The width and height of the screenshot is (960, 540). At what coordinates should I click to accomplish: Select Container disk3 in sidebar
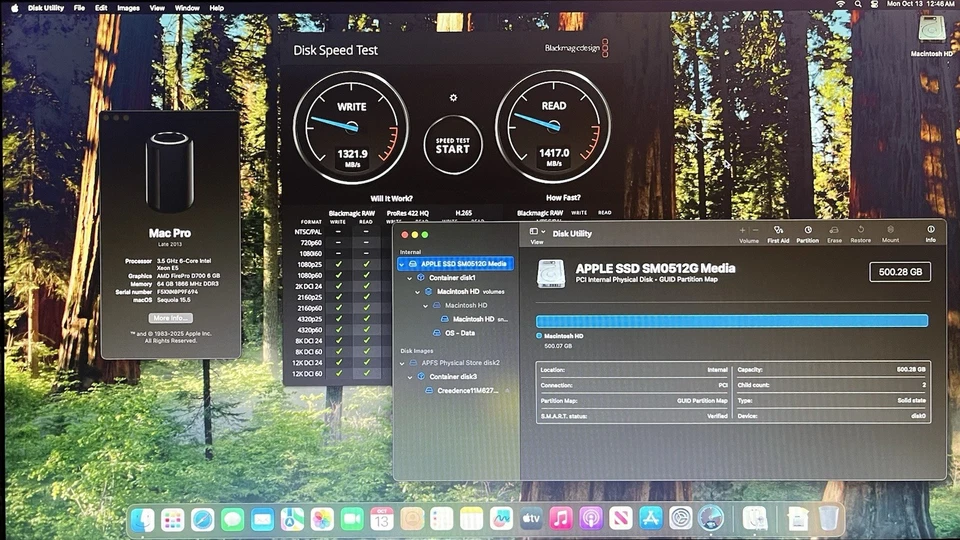coord(452,377)
